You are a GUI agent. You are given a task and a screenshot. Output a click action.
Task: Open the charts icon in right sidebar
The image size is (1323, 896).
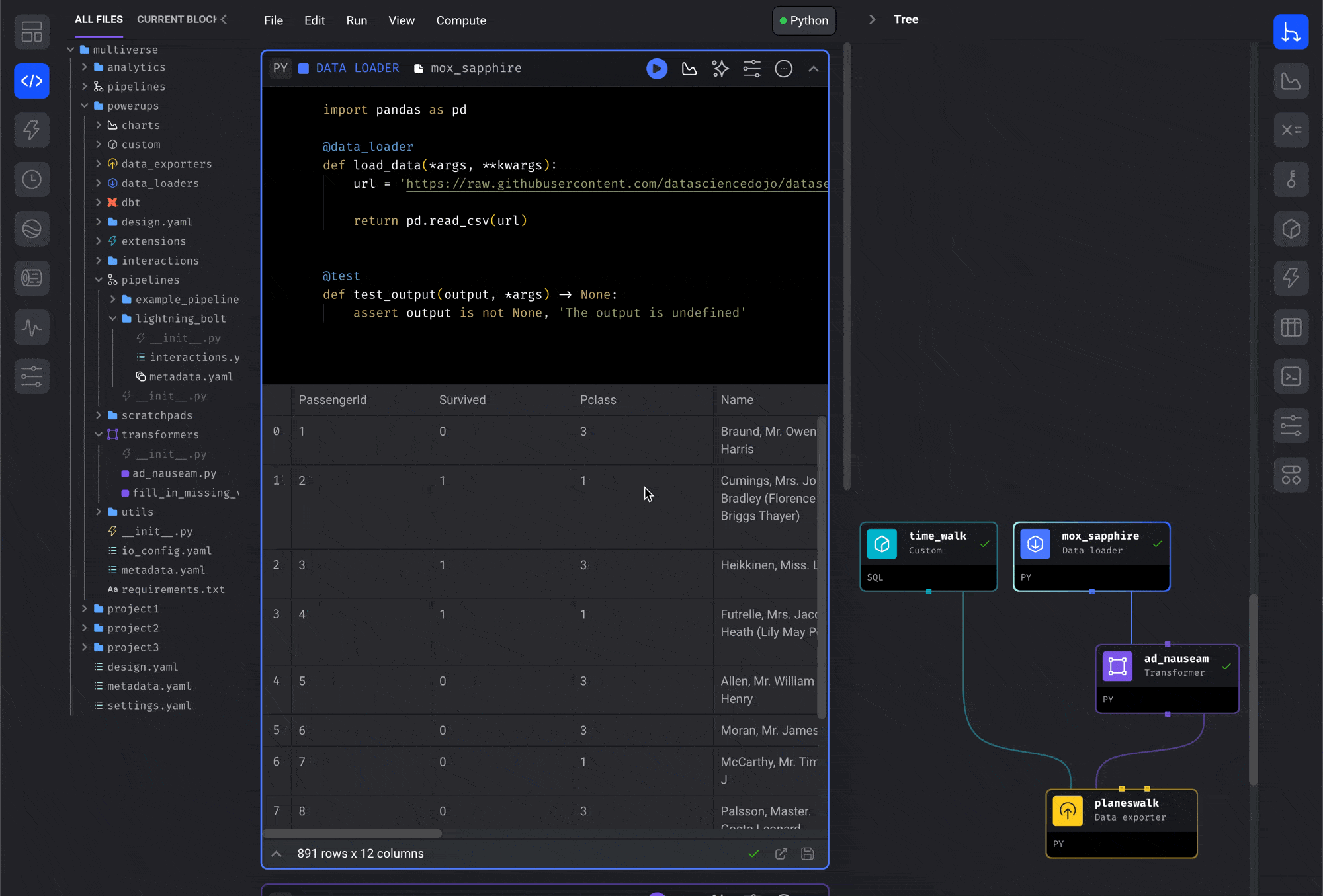click(1291, 81)
